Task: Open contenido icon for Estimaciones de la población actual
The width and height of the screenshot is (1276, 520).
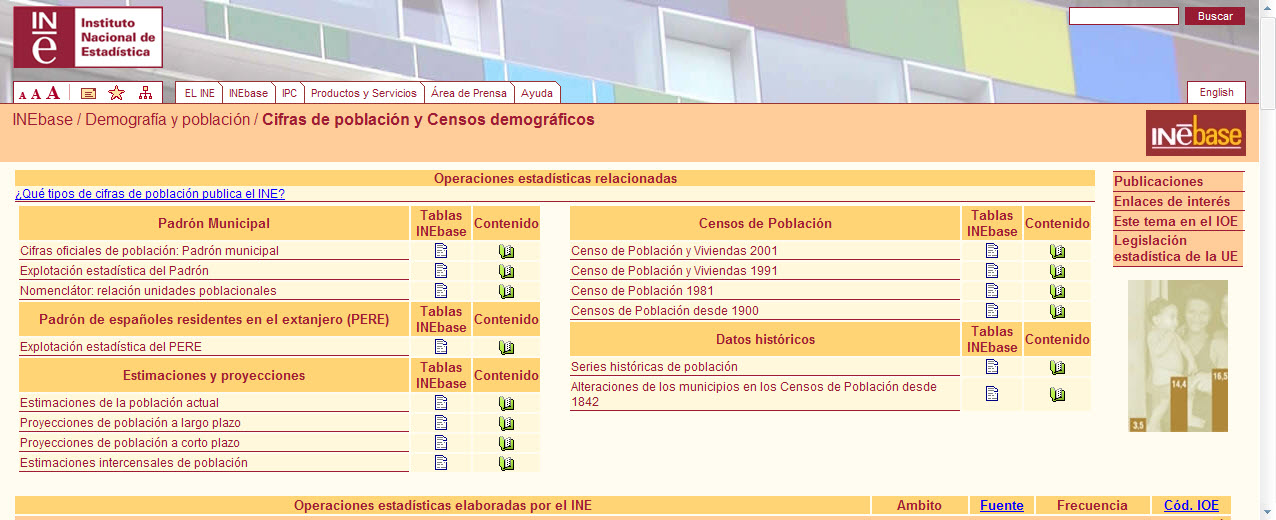Action: tap(506, 403)
